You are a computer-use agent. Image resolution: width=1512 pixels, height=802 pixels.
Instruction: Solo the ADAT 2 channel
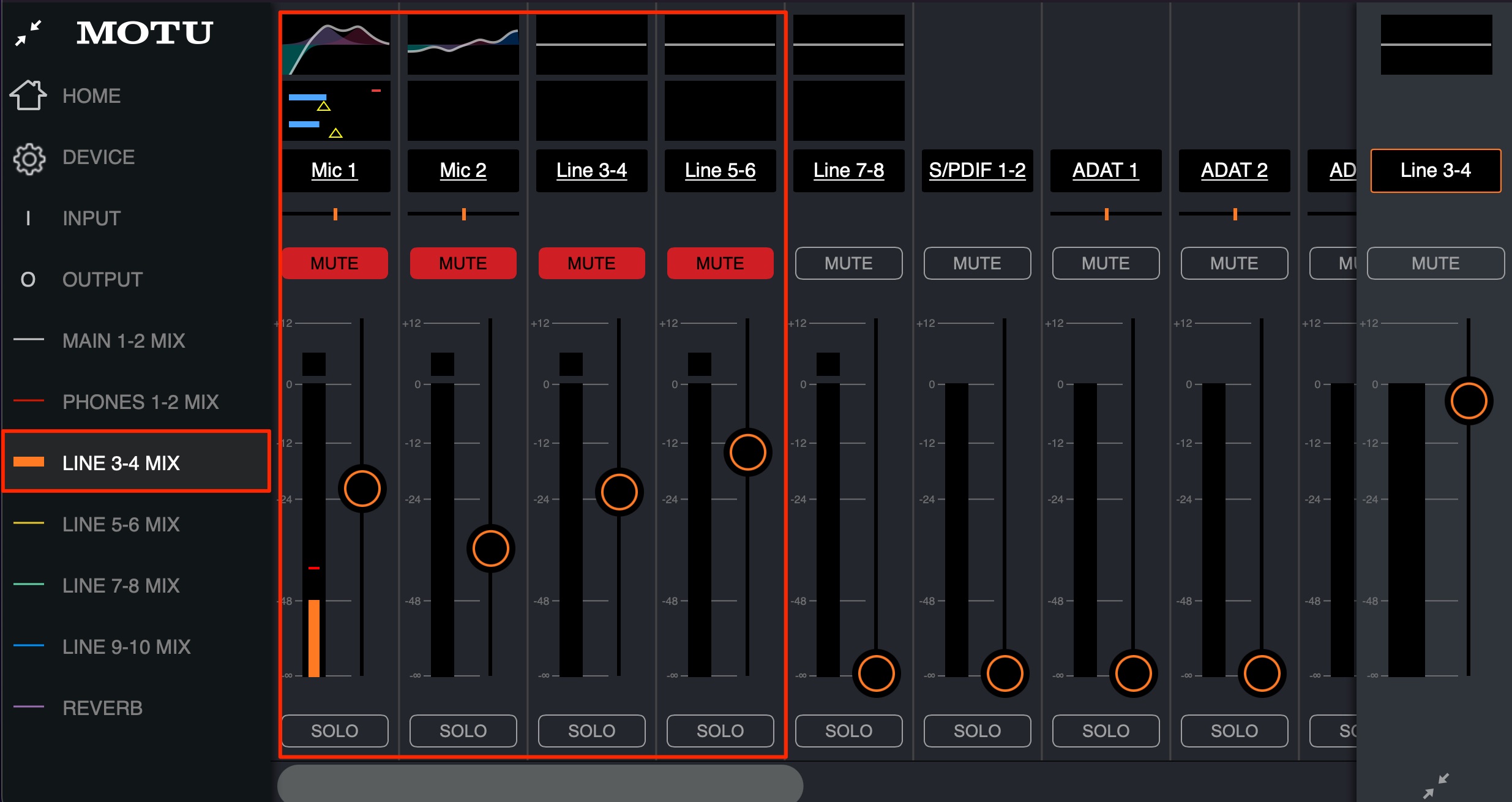click(1235, 731)
